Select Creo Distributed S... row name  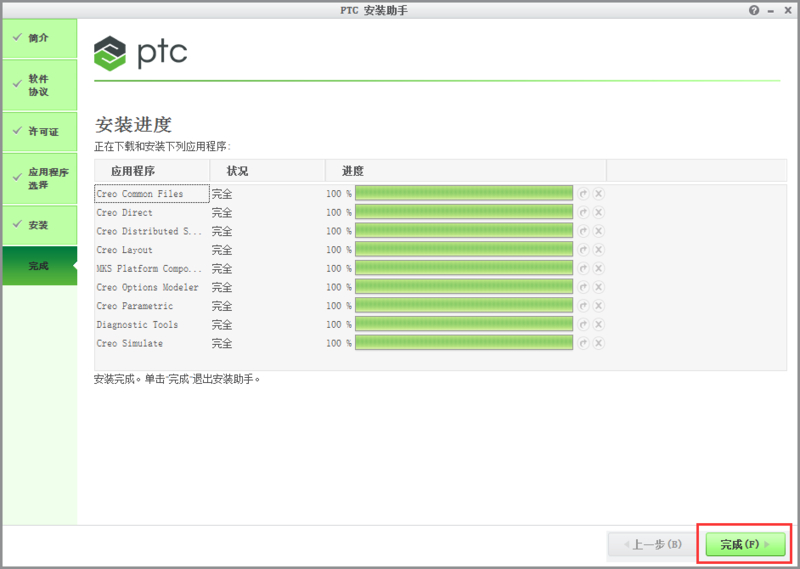pyautogui.click(x=149, y=231)
